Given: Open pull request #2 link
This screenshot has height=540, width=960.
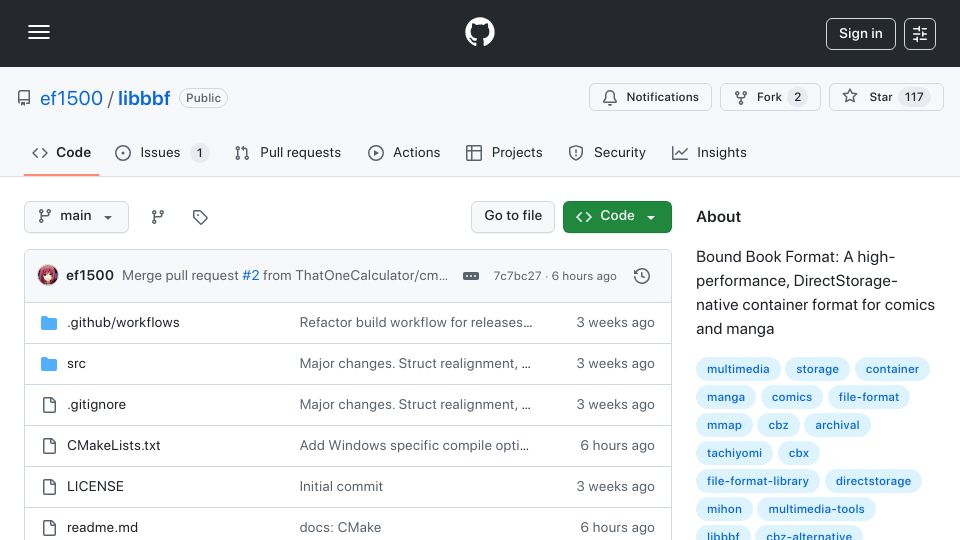Looking at the screenshot, I should pyautogui.click(x=251, y=276).
